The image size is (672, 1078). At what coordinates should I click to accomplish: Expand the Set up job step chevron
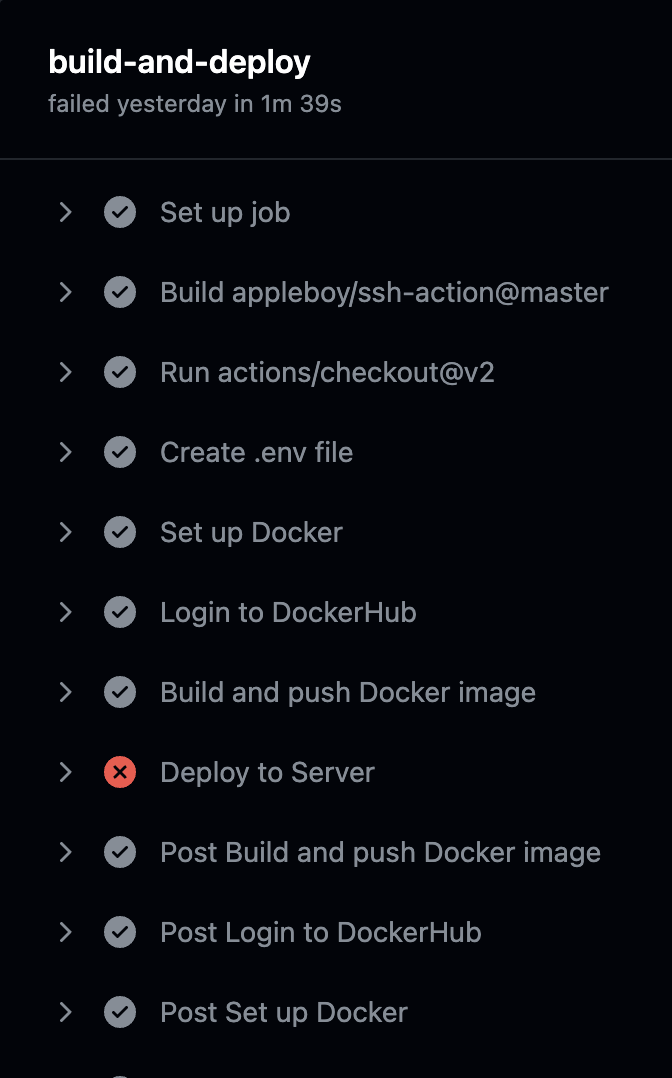tap(65, 212)
